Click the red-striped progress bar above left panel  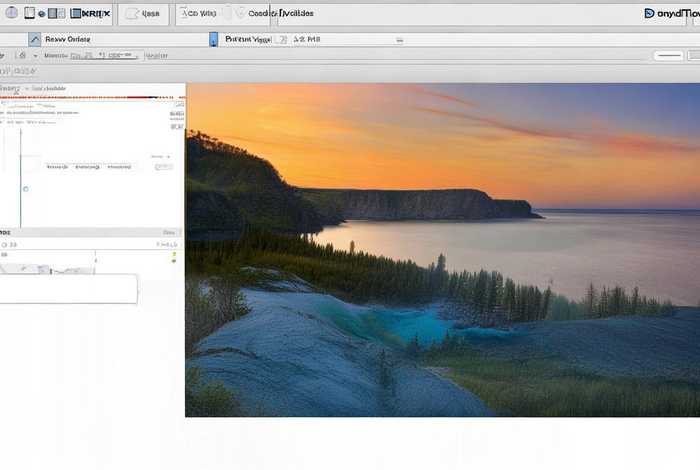92,97
